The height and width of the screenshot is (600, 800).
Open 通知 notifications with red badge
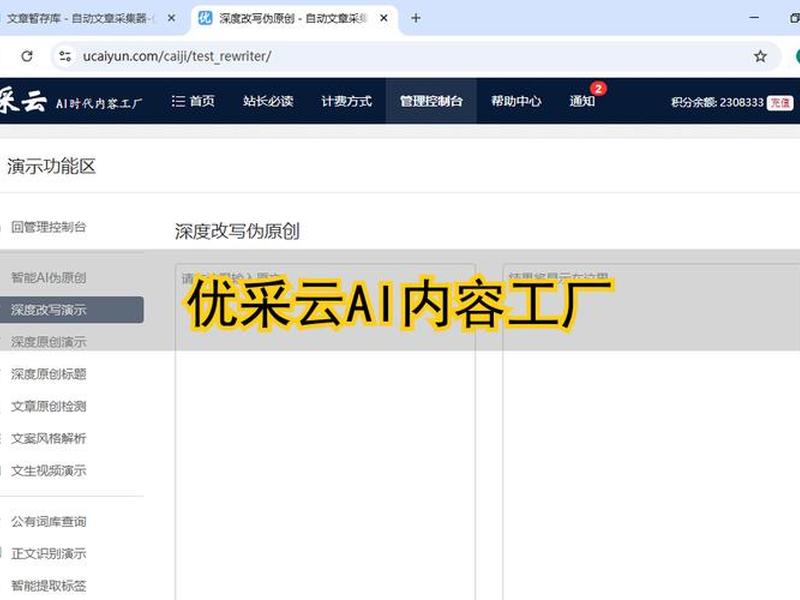(583, 101)
